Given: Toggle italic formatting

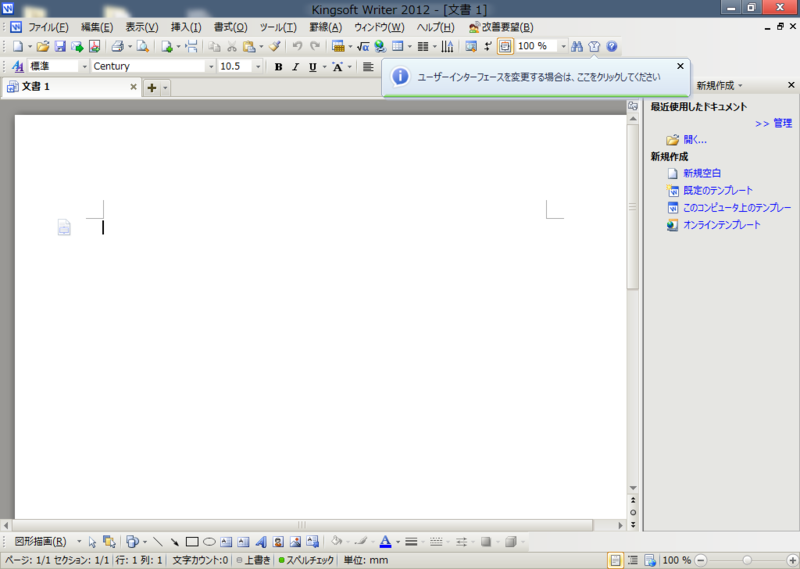Looking at the screenshot, I should [x=295, y=67].
